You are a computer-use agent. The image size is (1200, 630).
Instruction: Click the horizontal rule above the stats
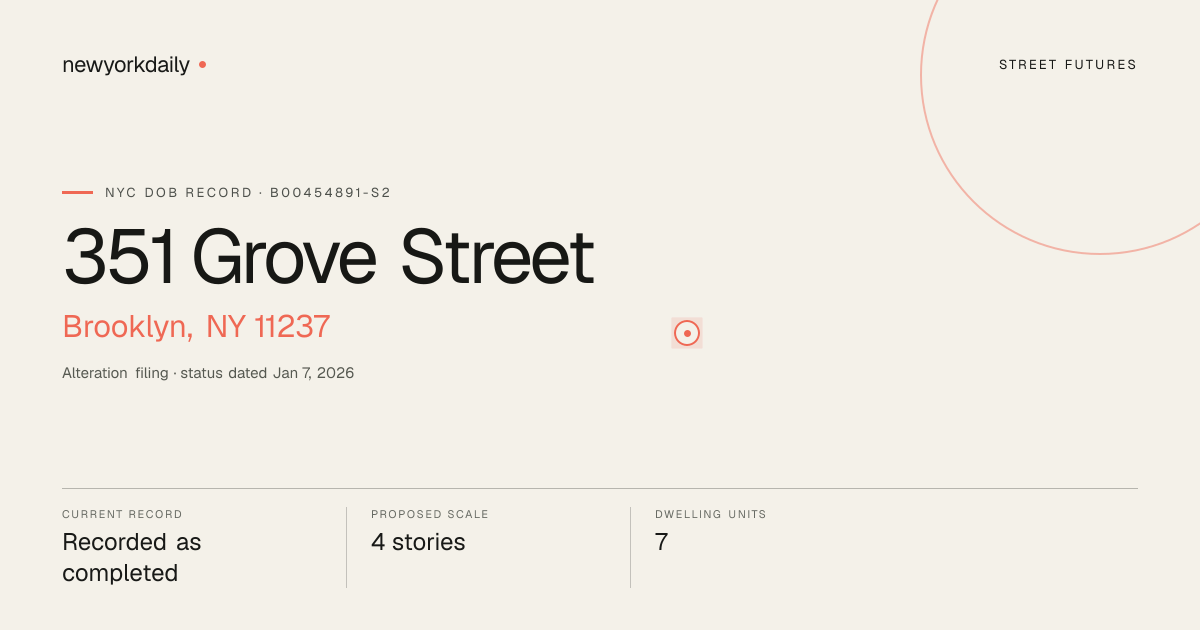point(600,488)
